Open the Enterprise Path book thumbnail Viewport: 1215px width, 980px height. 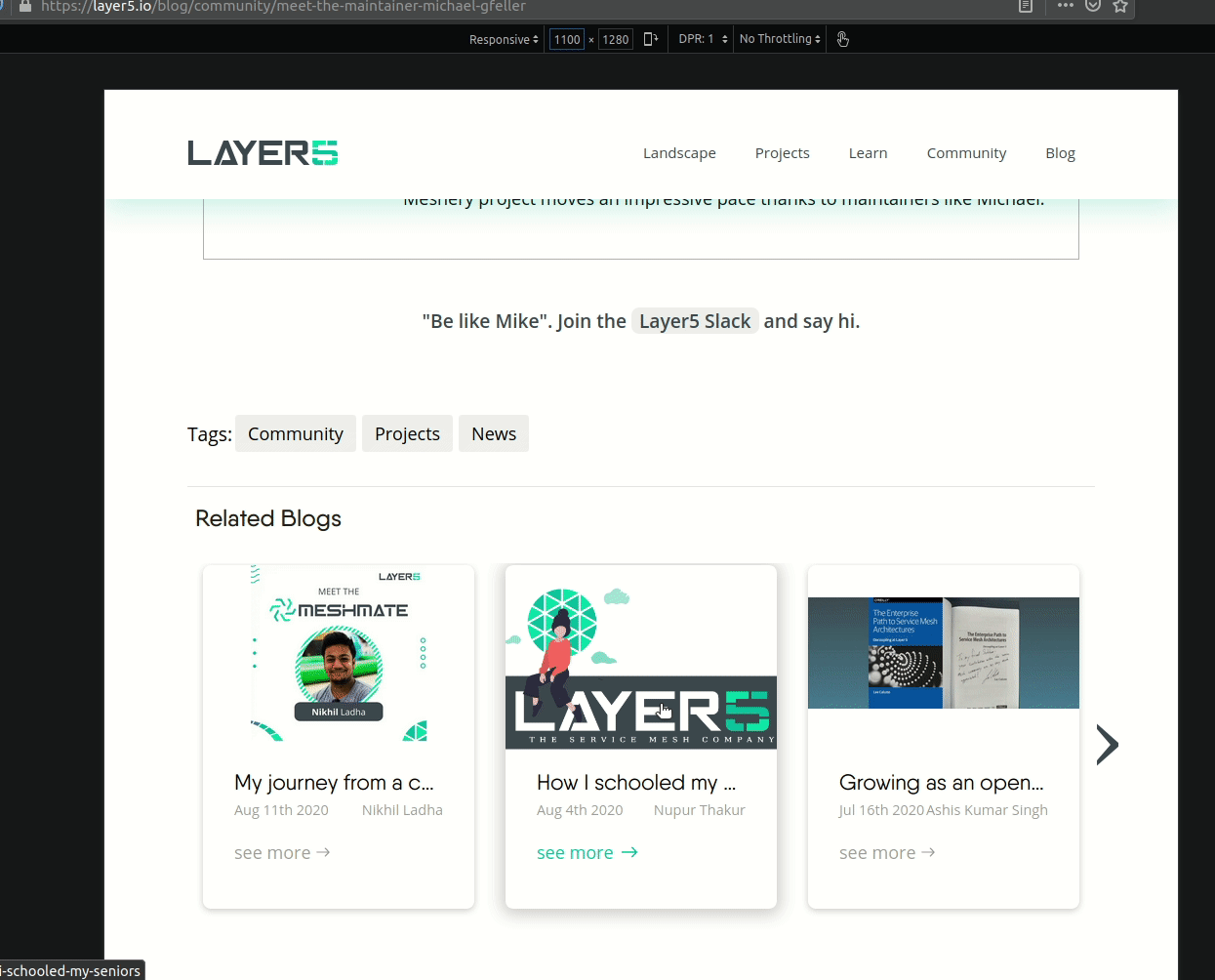944,653
